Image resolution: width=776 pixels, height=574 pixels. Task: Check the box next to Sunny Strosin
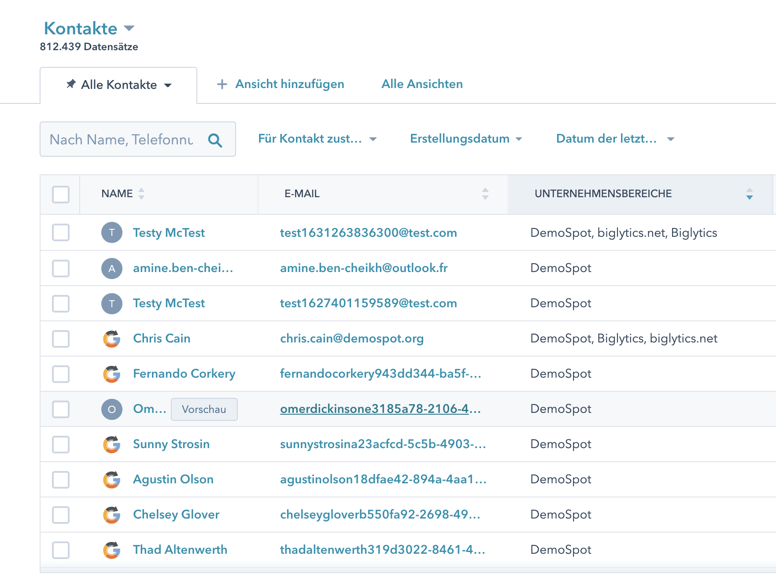[61, 444]
